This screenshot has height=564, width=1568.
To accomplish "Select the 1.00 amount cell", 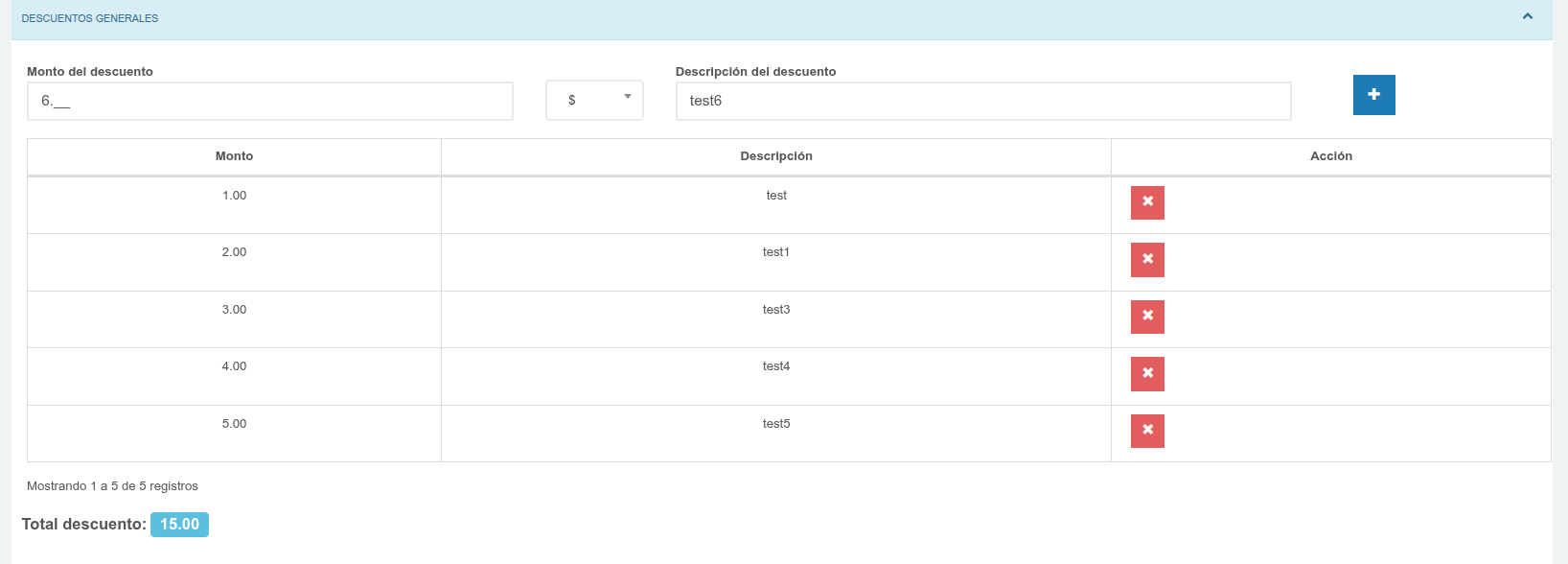I will (x=234, y=196).
